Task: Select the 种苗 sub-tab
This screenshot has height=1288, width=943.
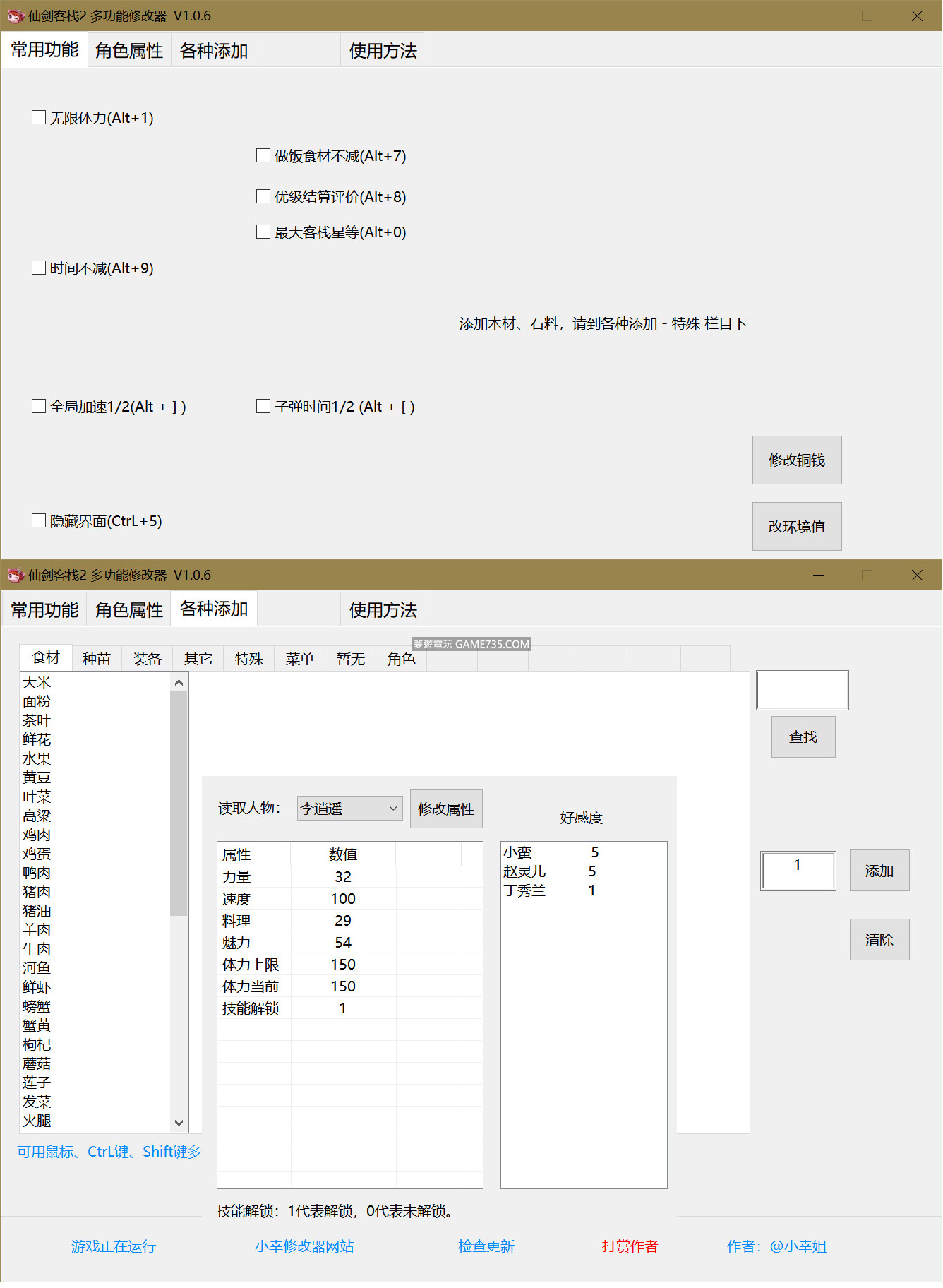Action: point(97,659)
